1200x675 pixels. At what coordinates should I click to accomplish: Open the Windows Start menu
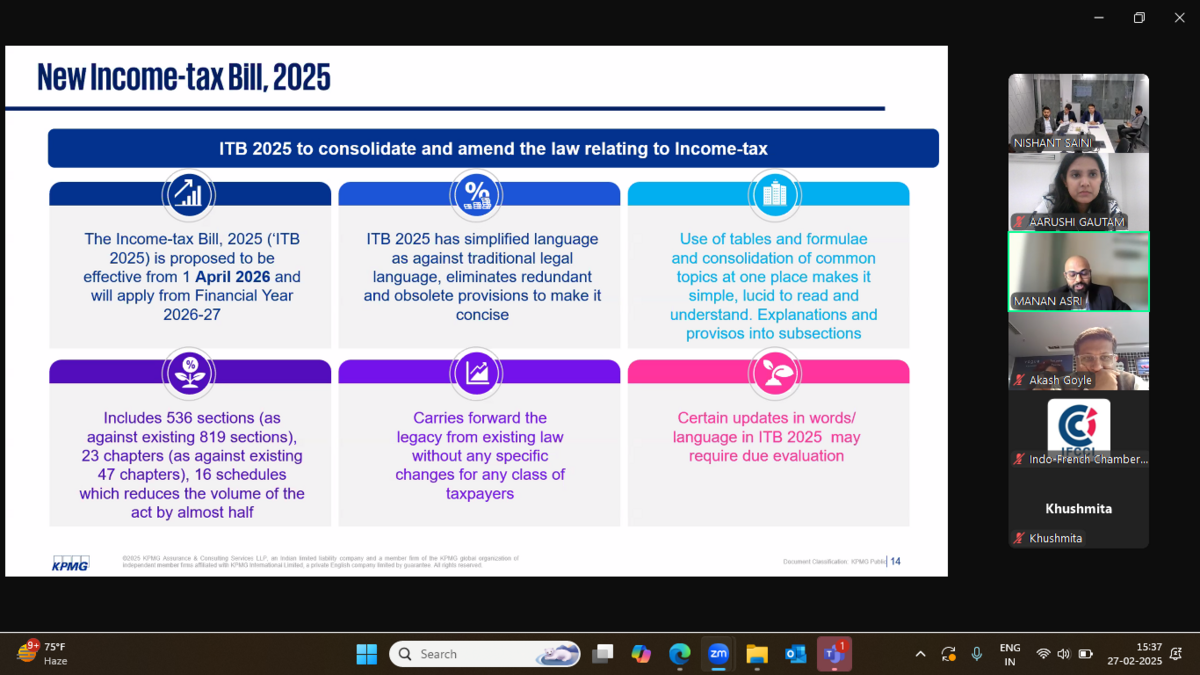367,654
